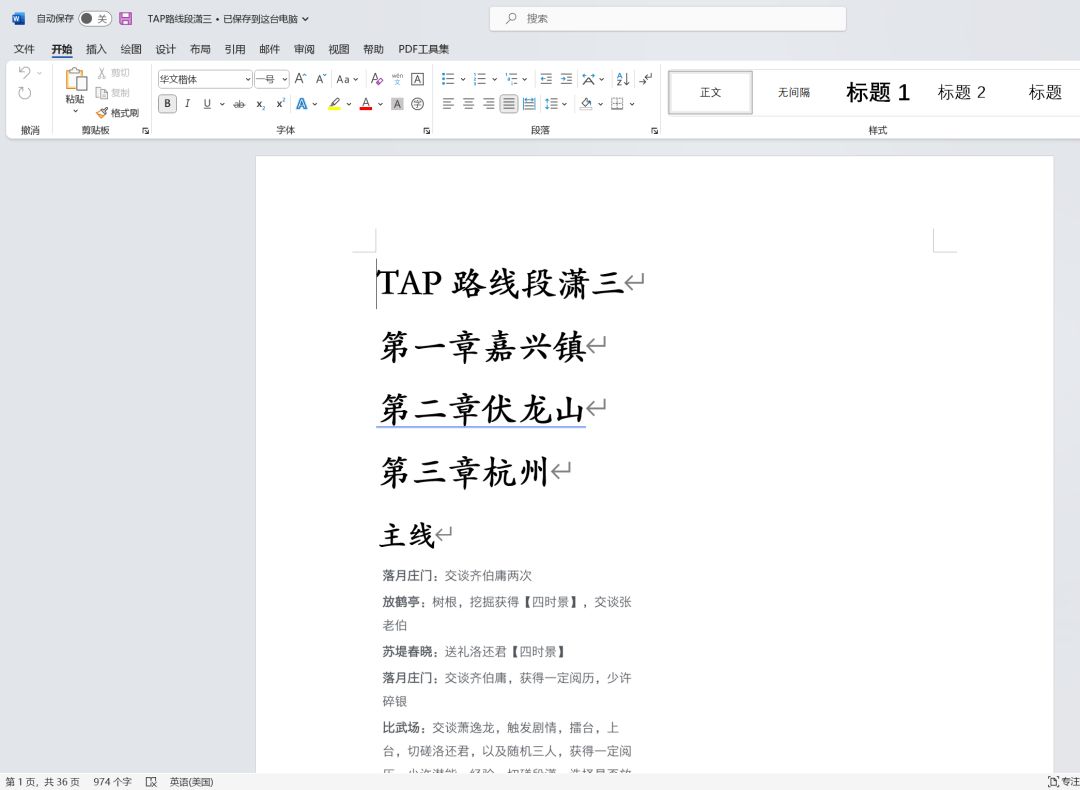Click the subscript icon
1080x790 pixels.
coord(259,104)
